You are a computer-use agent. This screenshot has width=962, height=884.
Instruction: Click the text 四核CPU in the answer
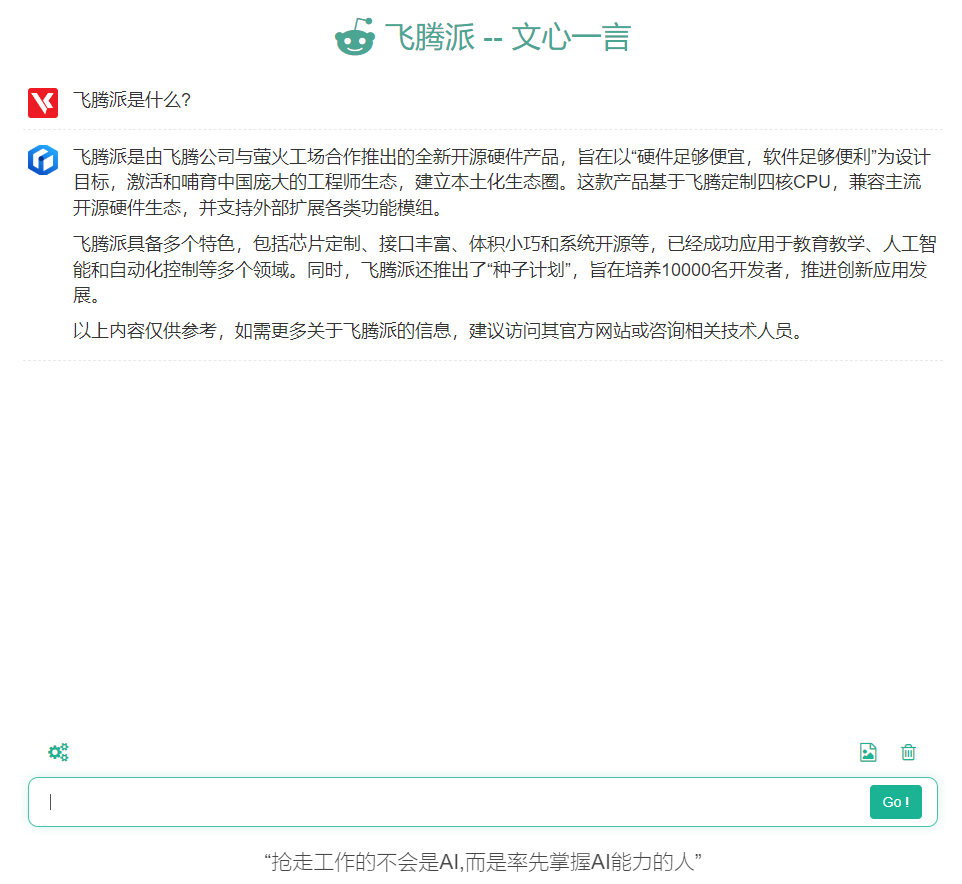coord(783,183)
